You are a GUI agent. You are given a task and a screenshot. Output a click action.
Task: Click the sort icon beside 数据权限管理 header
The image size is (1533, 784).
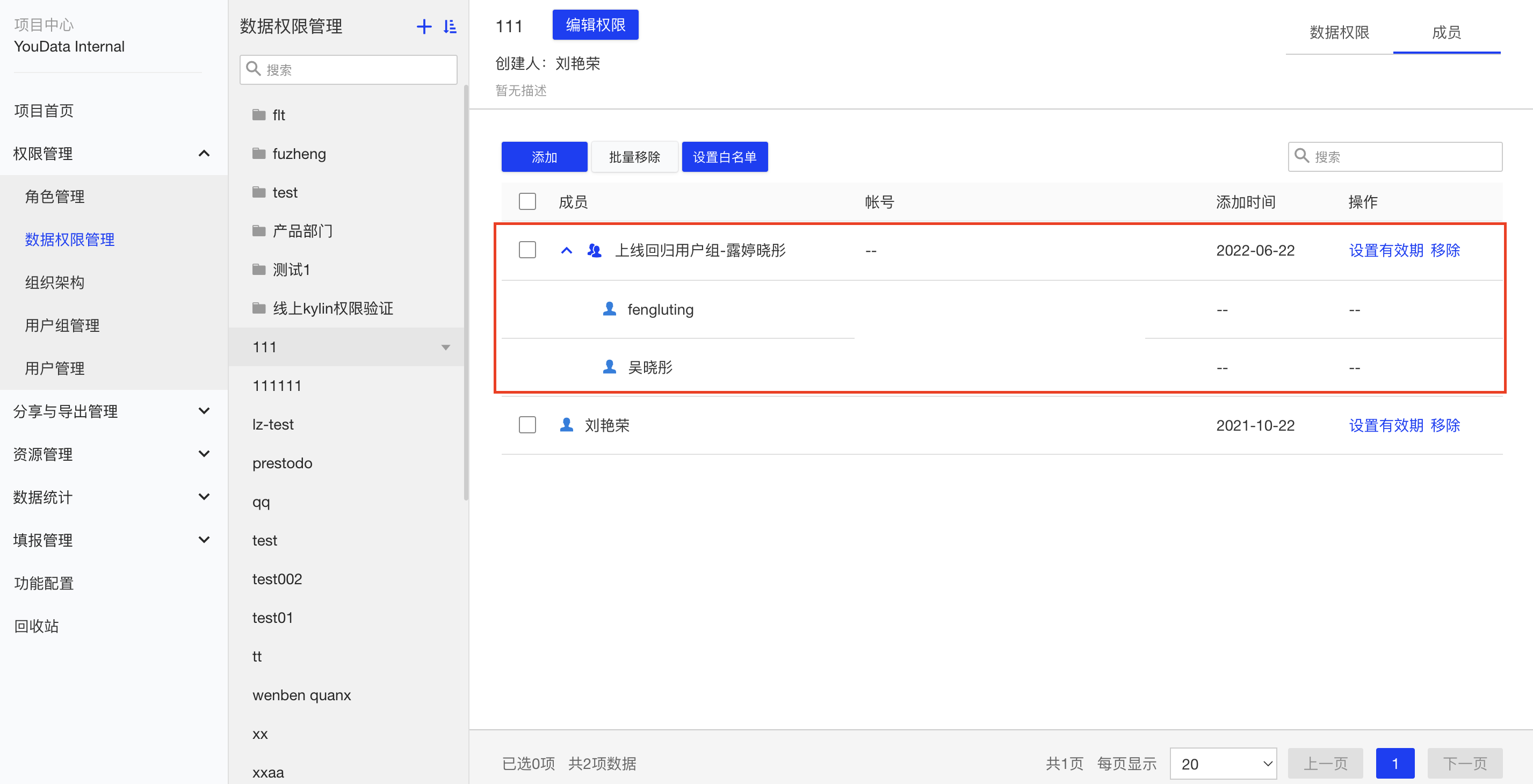pyautogui.click(x=451, y=26)
